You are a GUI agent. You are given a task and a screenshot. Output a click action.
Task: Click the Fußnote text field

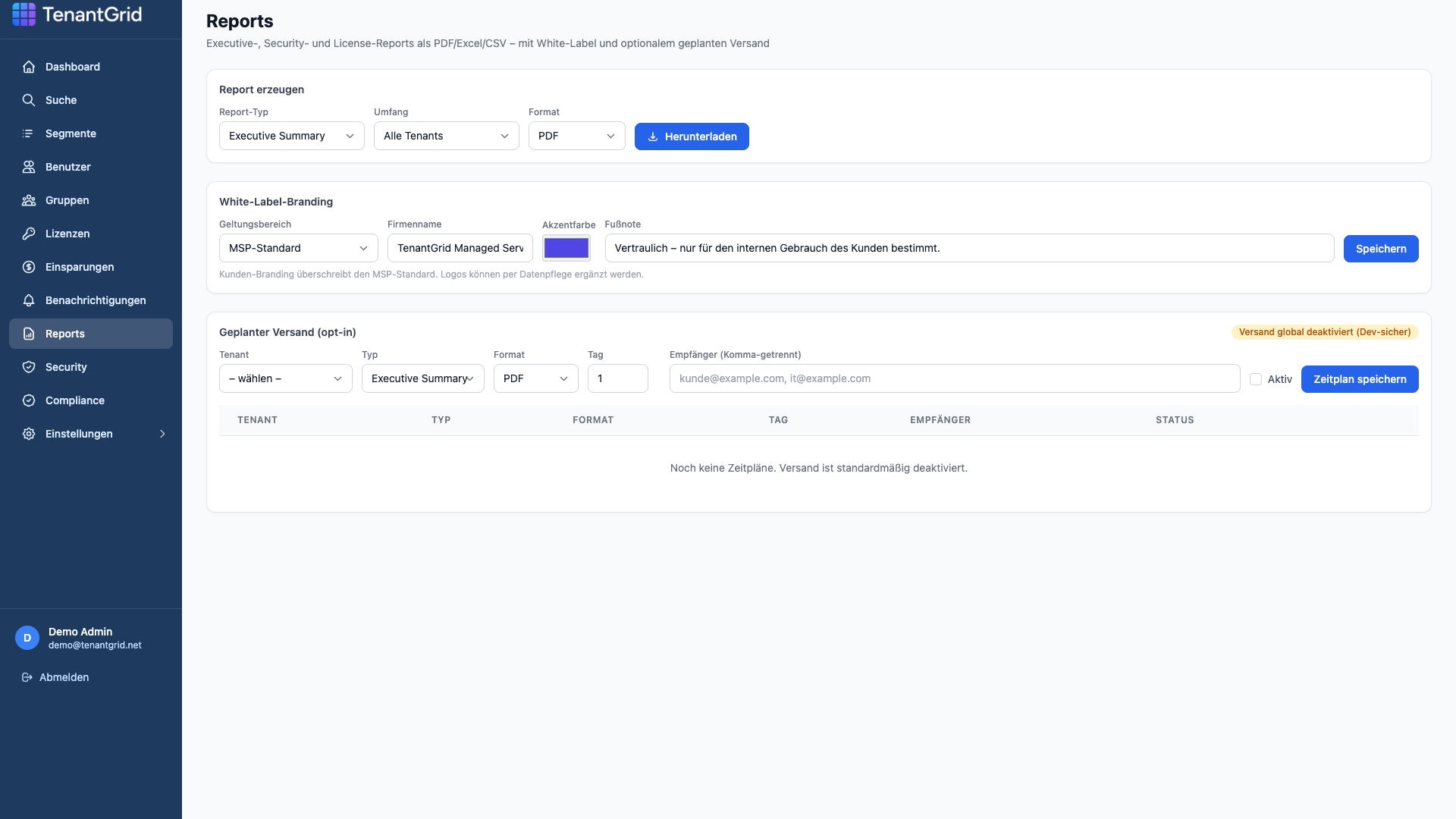pos(969,248)
